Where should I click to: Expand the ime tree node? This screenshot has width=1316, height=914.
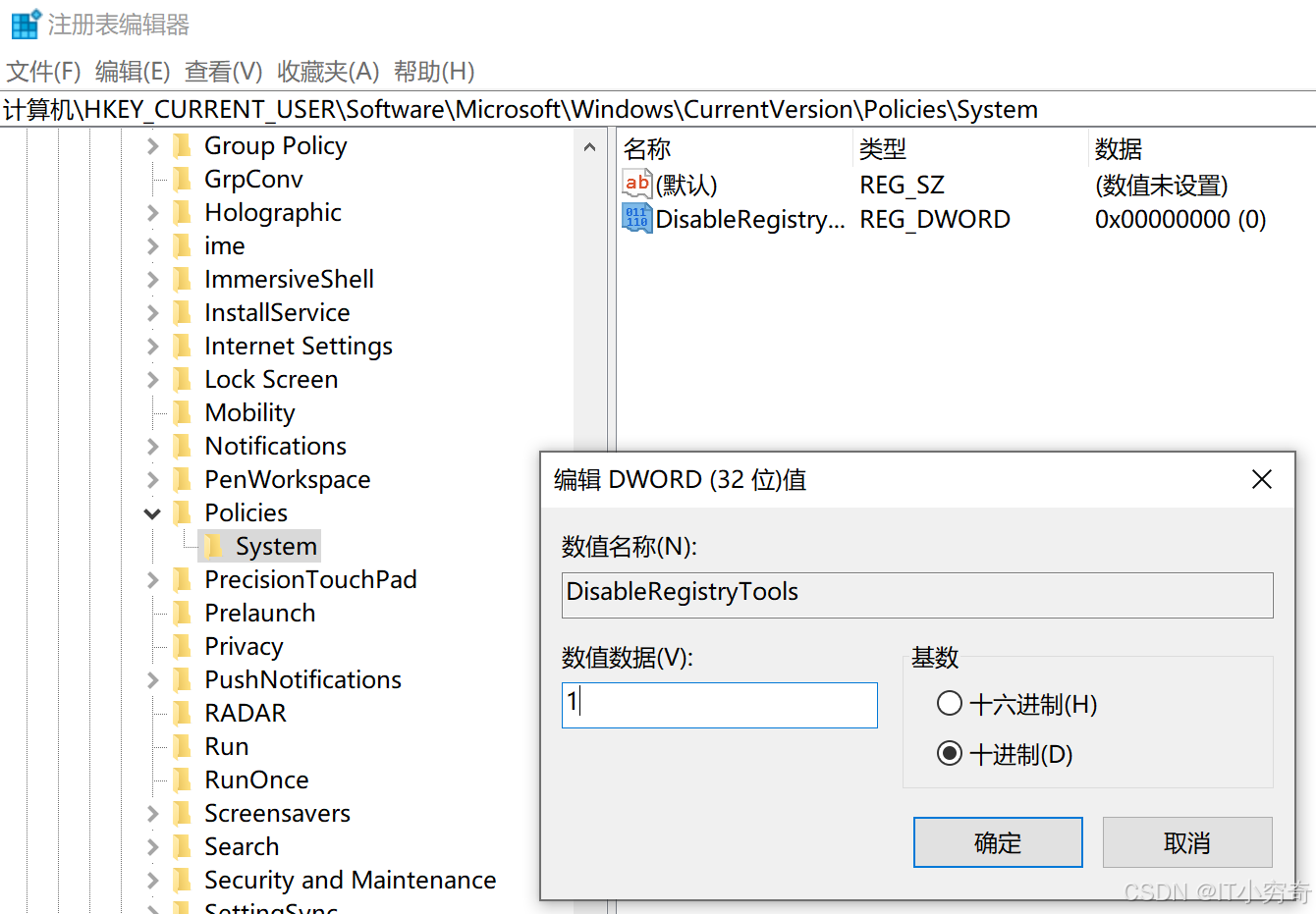152,246
